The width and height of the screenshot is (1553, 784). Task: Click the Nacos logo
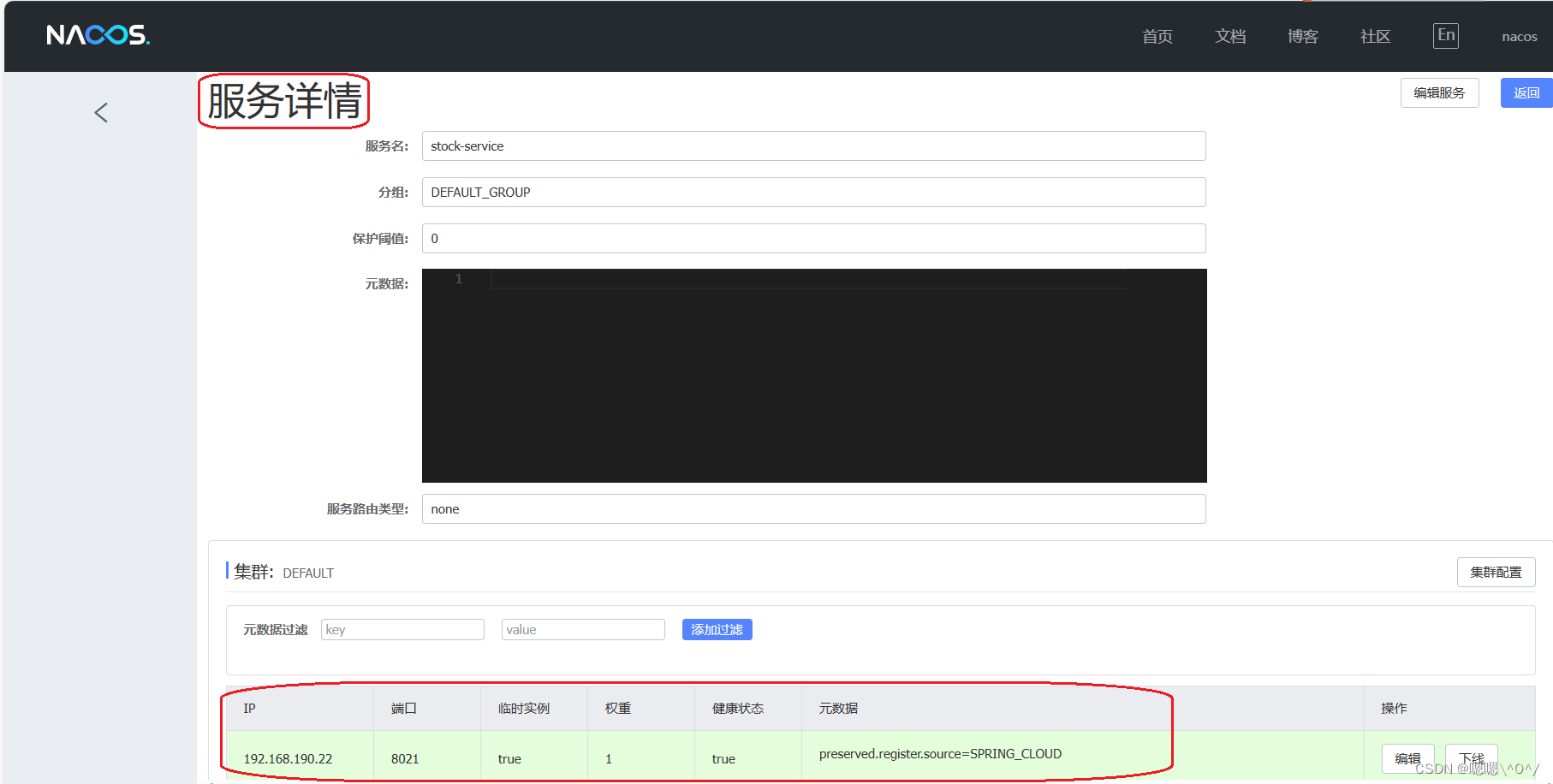[98, 35]
